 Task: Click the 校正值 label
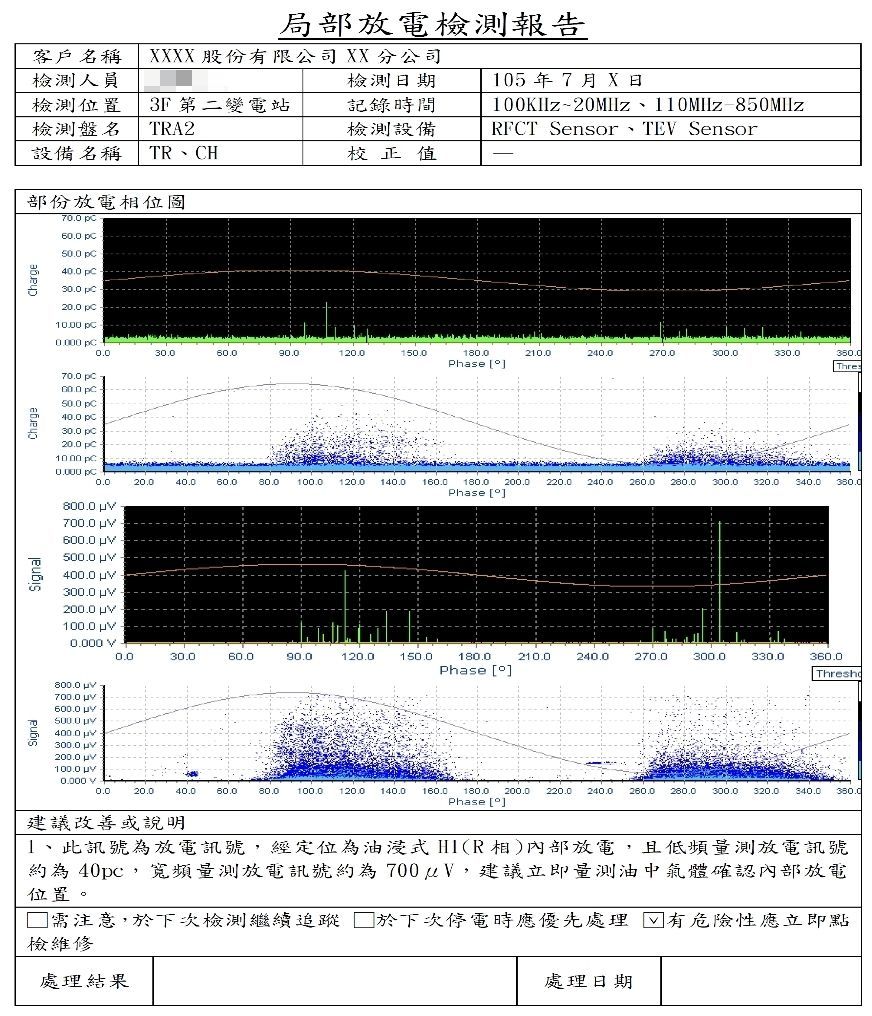pos(391,154)
